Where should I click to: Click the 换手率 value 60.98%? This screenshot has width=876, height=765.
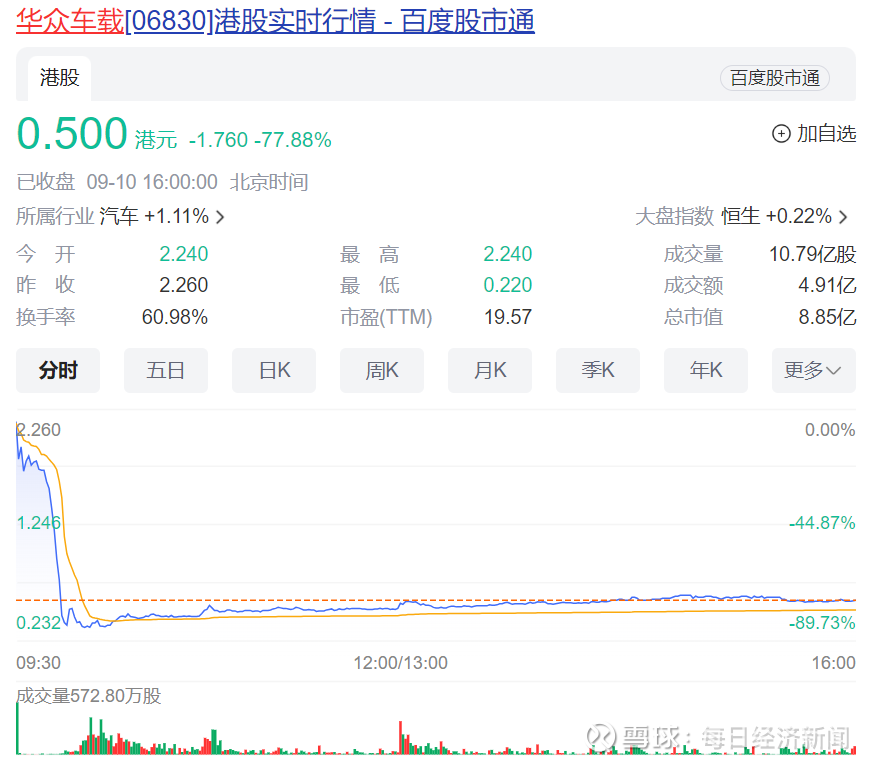tap(175, 317)
